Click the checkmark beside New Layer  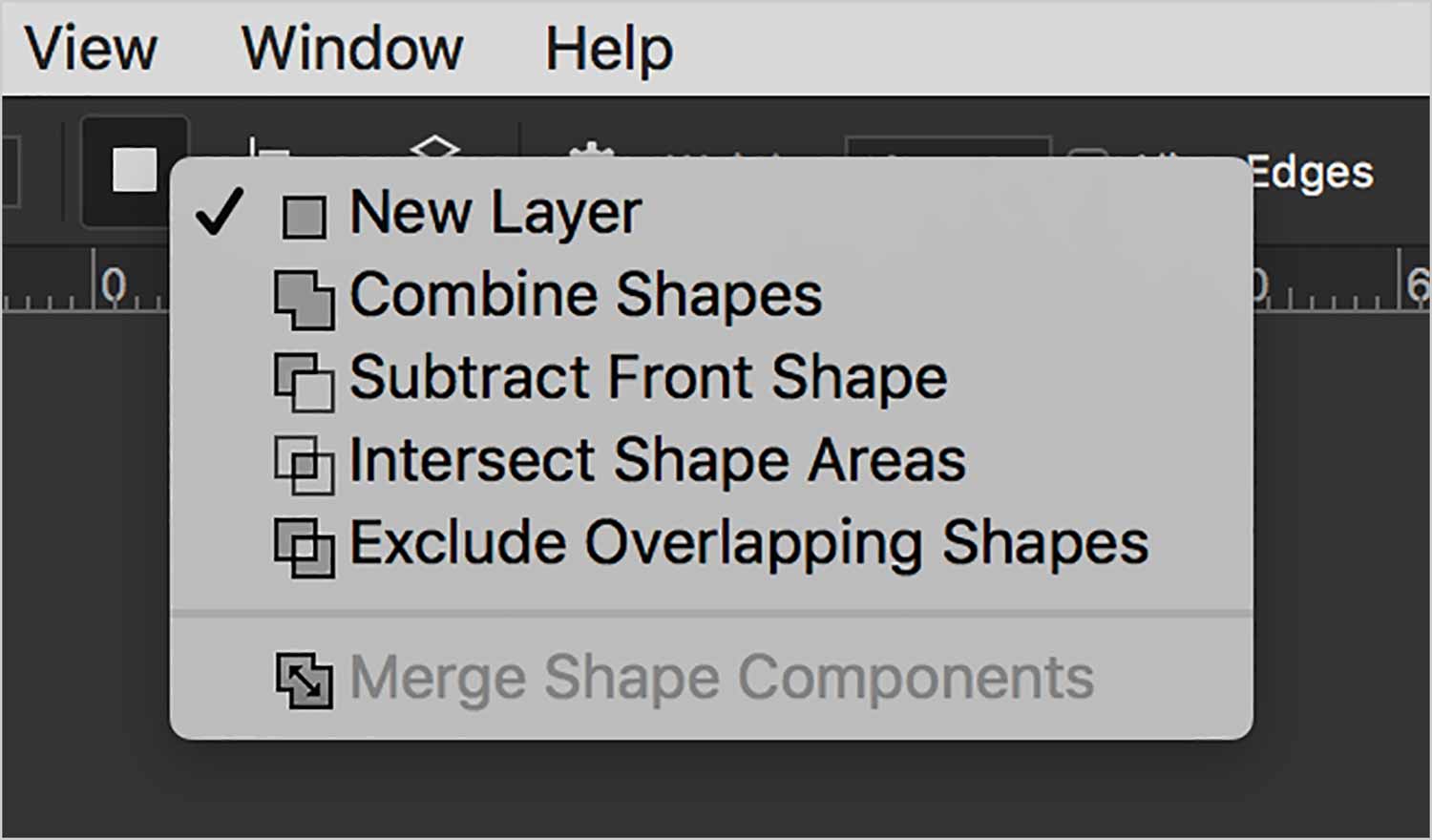point(220,211)
